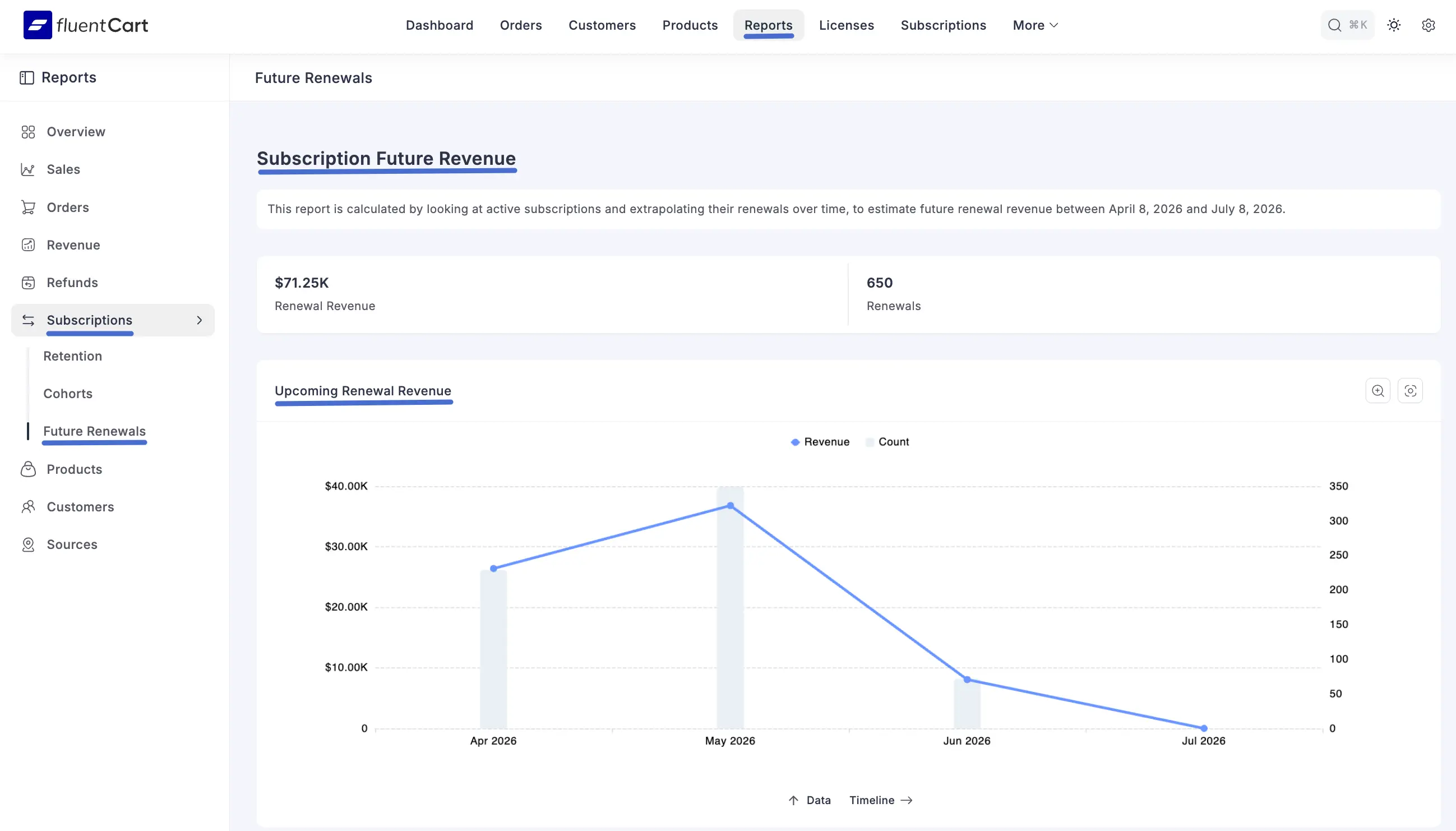Click the chart zoom magnifier icon

pos(1378,391)
